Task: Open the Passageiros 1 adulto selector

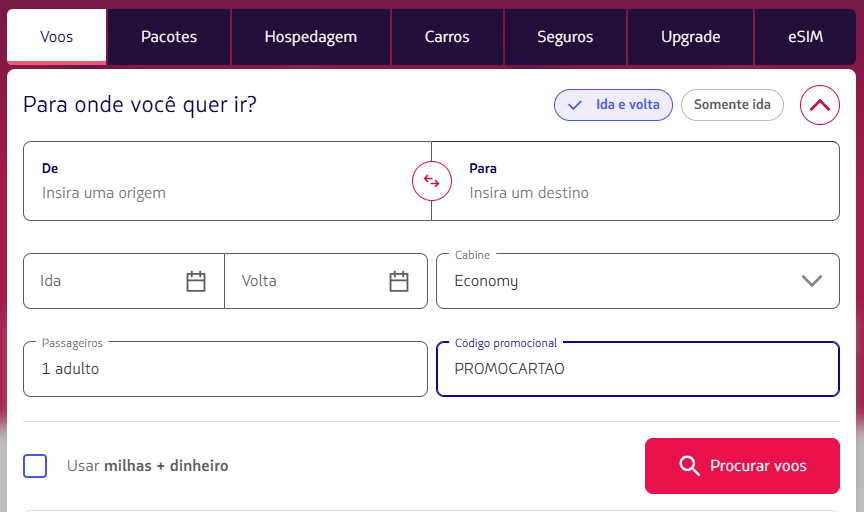Action: pyautogui.click(x=225, y=369)
